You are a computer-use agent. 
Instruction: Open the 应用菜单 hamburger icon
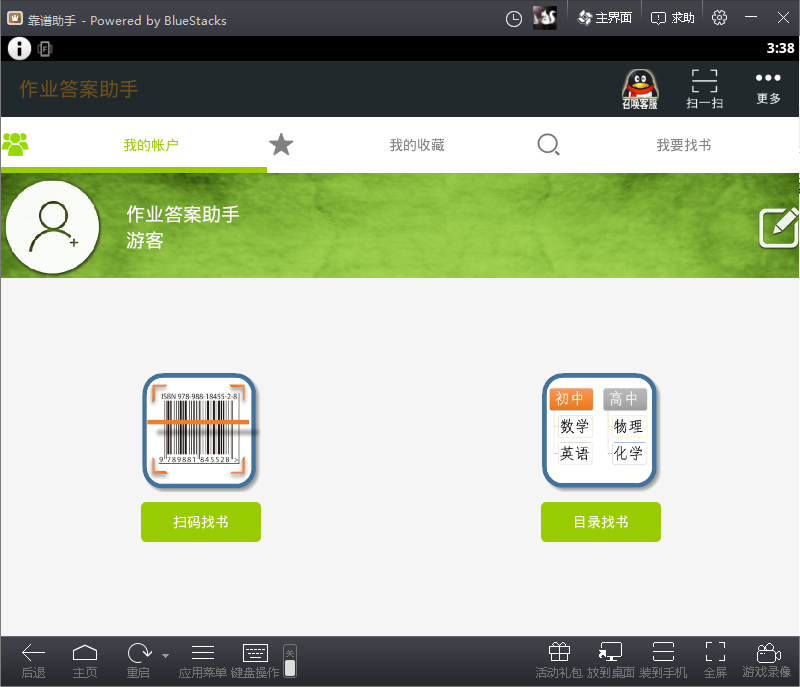pyautogui.click(x=203, y=654)
